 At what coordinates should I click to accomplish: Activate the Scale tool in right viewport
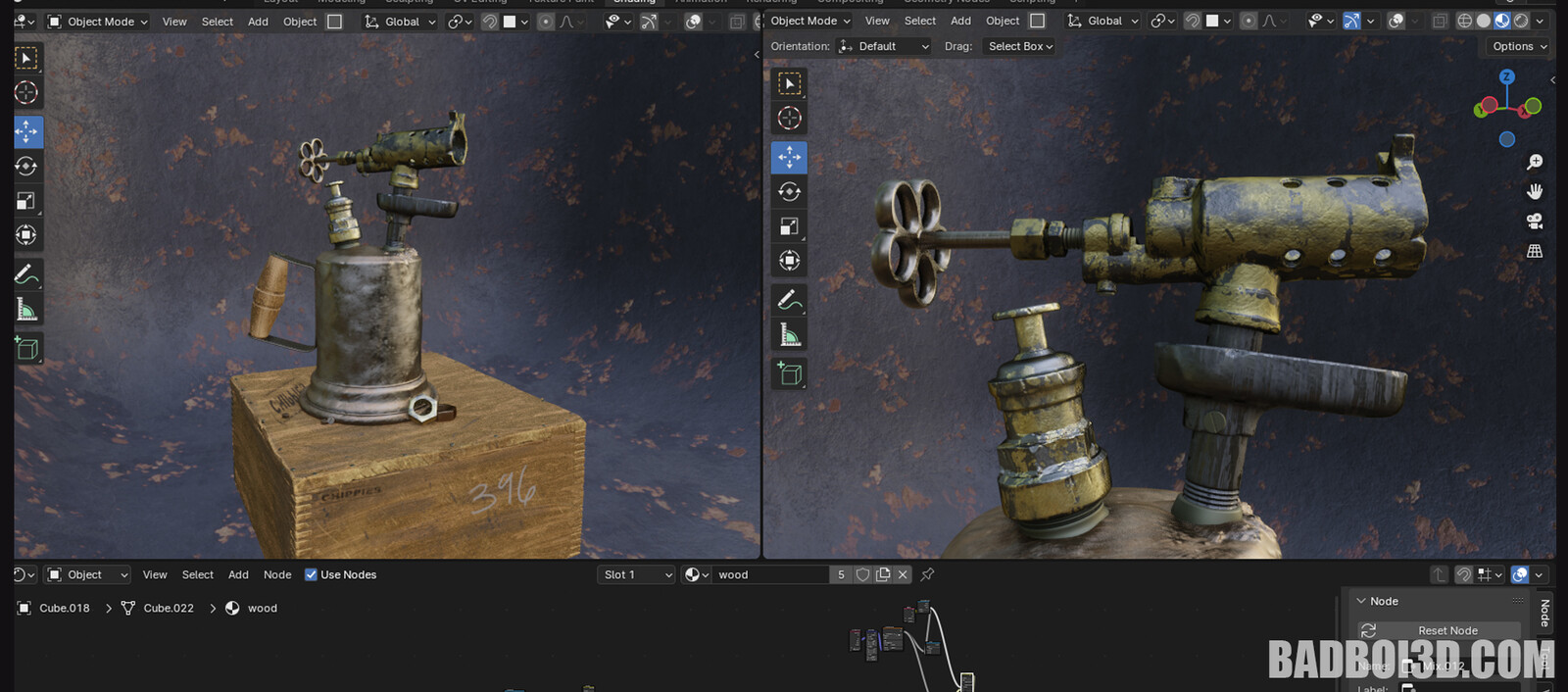790,226
